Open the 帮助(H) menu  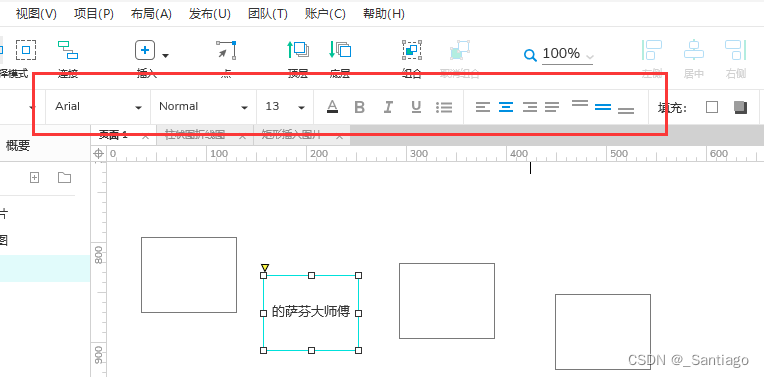point(384,14)
